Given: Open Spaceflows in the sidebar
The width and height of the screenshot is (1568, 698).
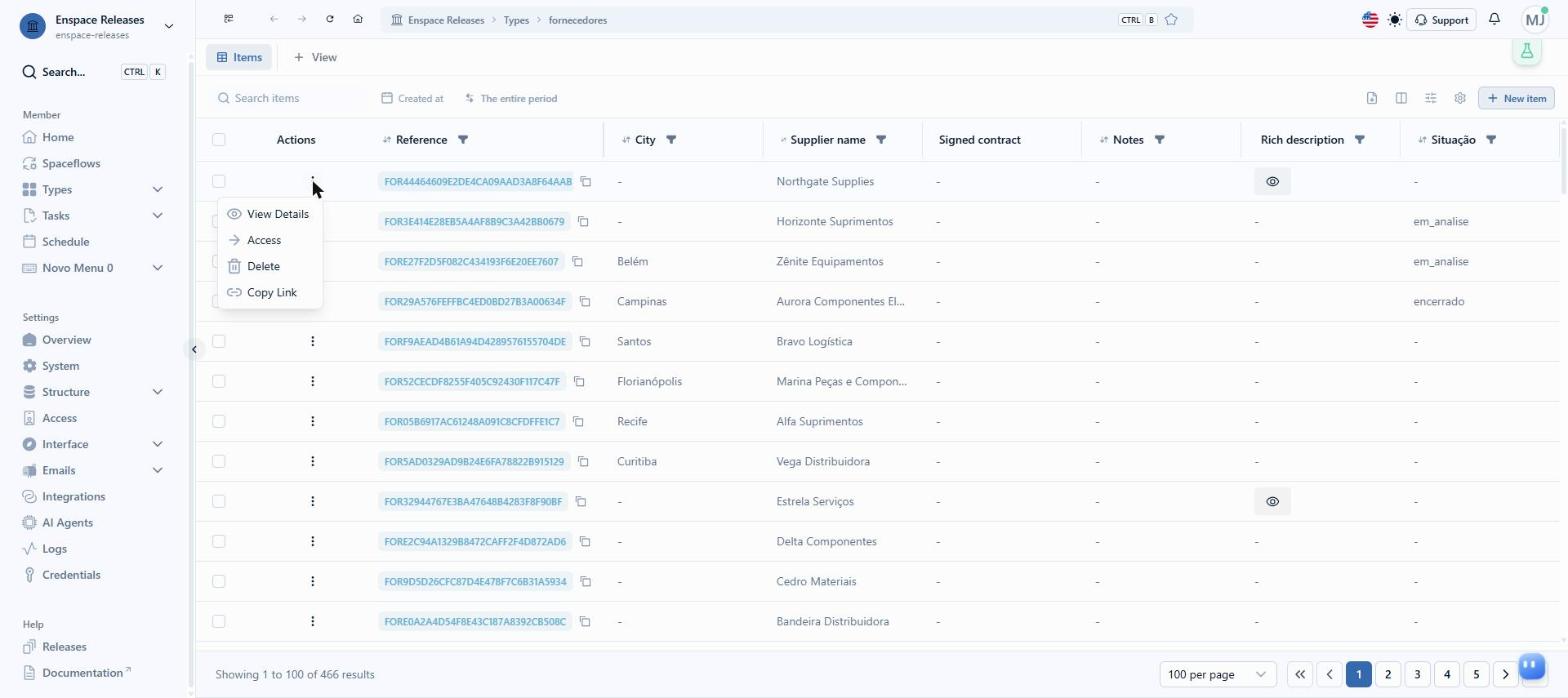Looking at the screenshot, I should click(x=71, y=163).
